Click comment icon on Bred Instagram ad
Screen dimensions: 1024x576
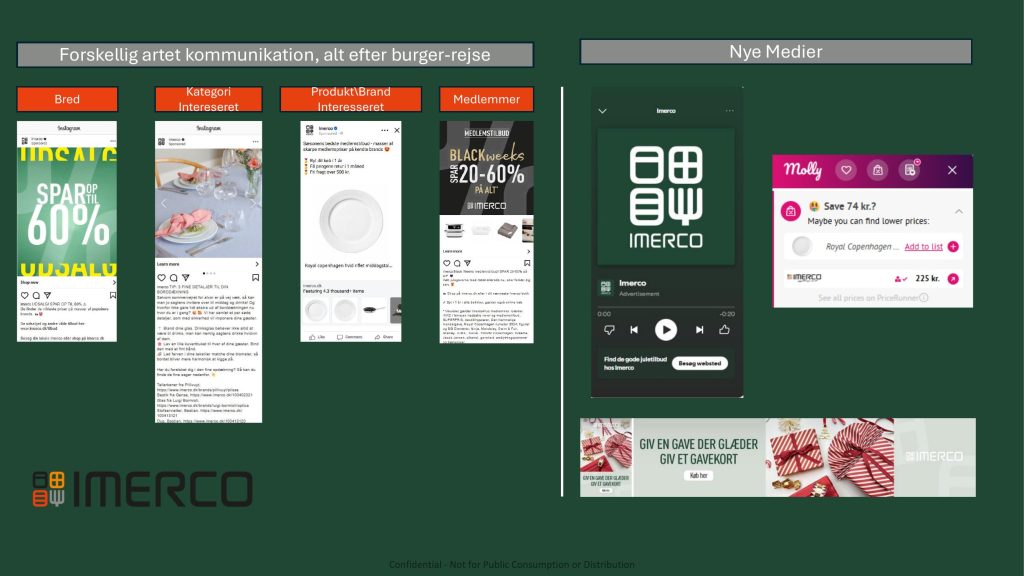[x=36, y=295]
